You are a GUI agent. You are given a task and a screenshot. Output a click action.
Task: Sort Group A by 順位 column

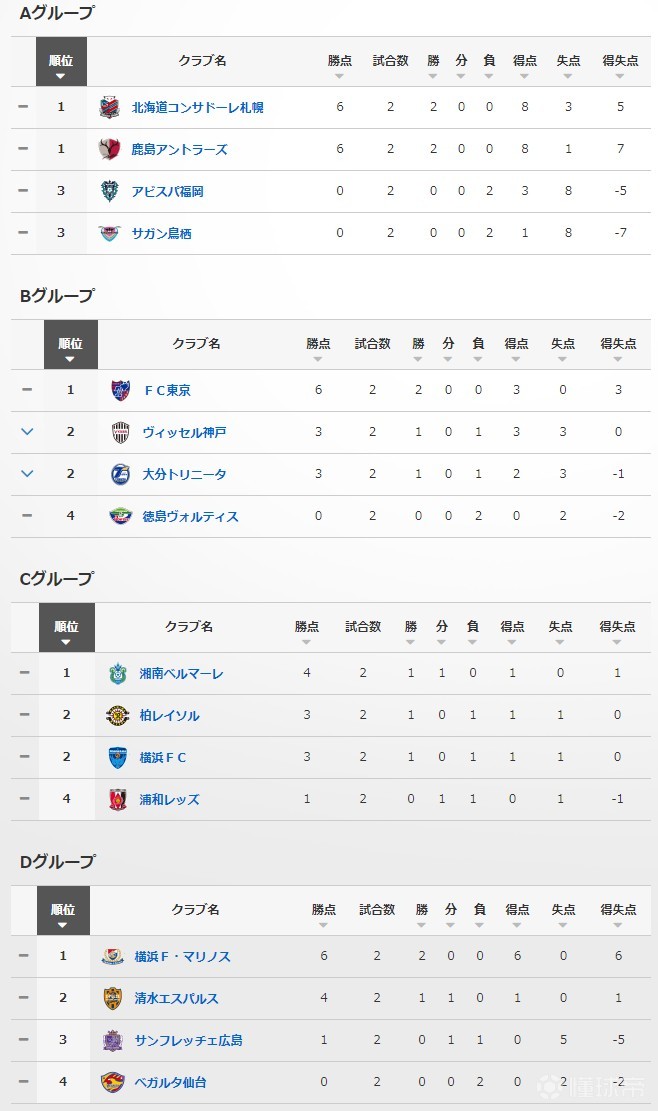61,65
